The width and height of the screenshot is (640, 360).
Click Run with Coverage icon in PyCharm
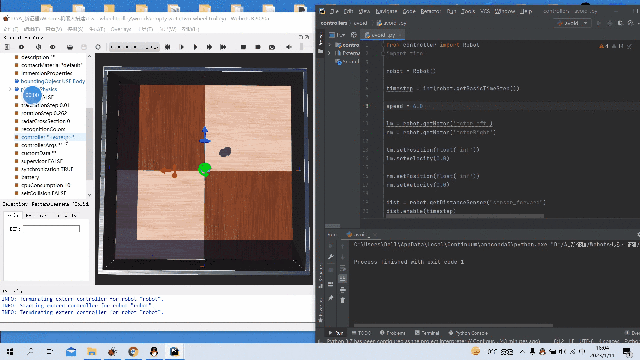[x=620, y=23]
